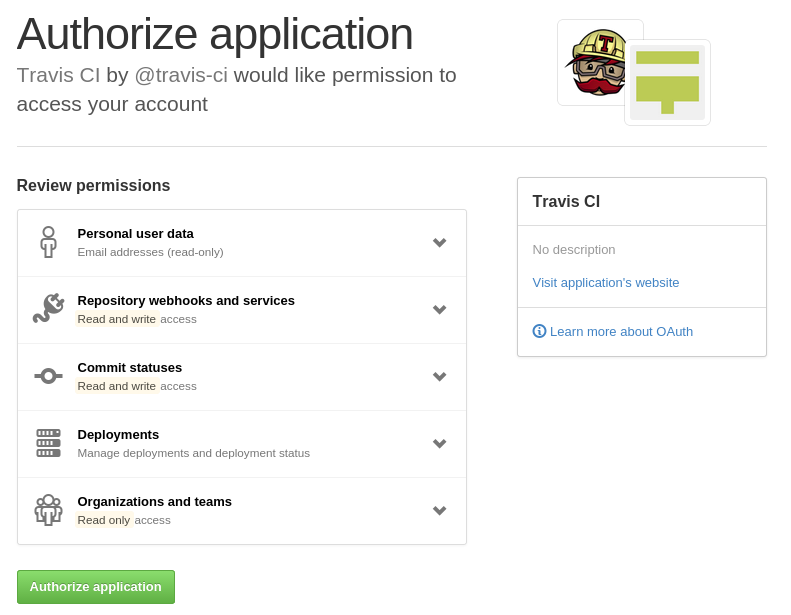This screenshot has width=791, height=615.
Task: Click the Commit statuses commit icon
Action: (x=48, y=376)
